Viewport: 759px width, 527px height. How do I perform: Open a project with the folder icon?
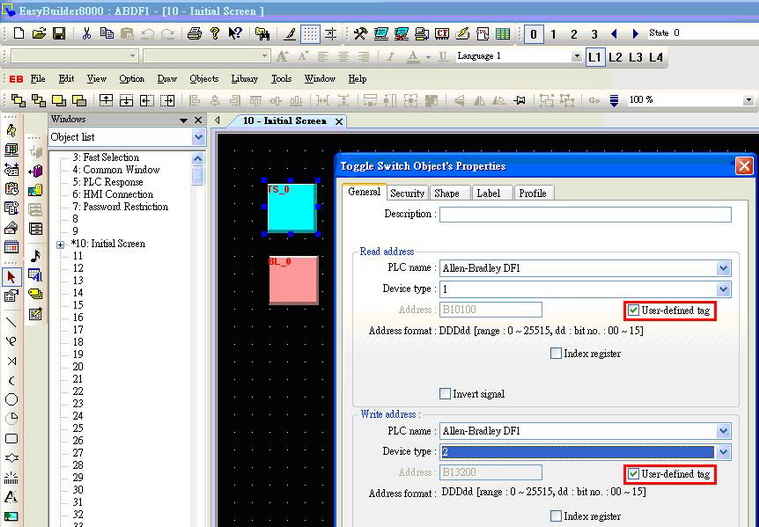pyautogui.click(x=39, y=33)
